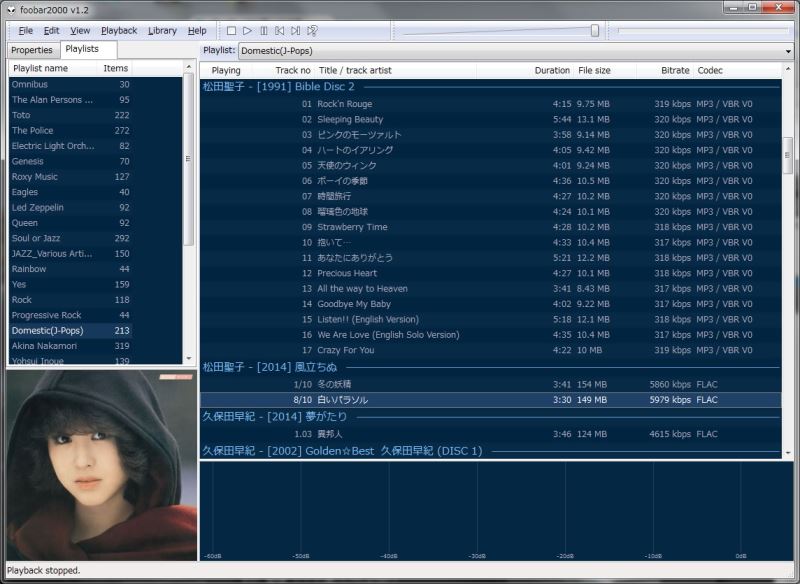Click the Previous track button

pos(280,31)
